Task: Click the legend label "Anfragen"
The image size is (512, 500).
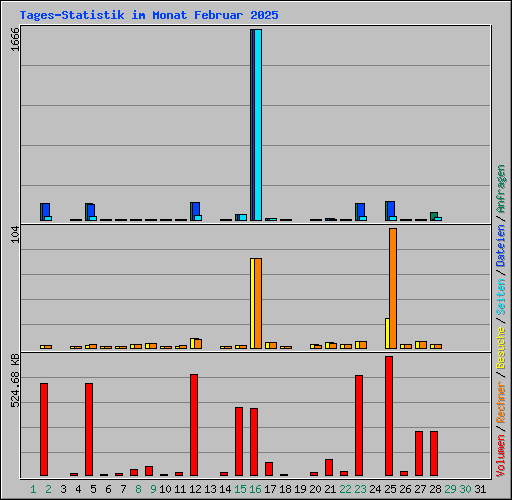Action: (501, 189)
